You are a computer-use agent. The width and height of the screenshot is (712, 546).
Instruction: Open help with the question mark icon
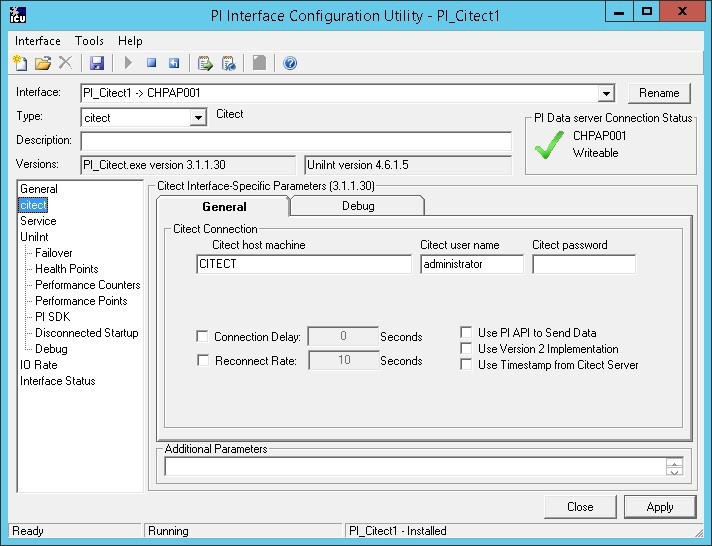point(290,63)
